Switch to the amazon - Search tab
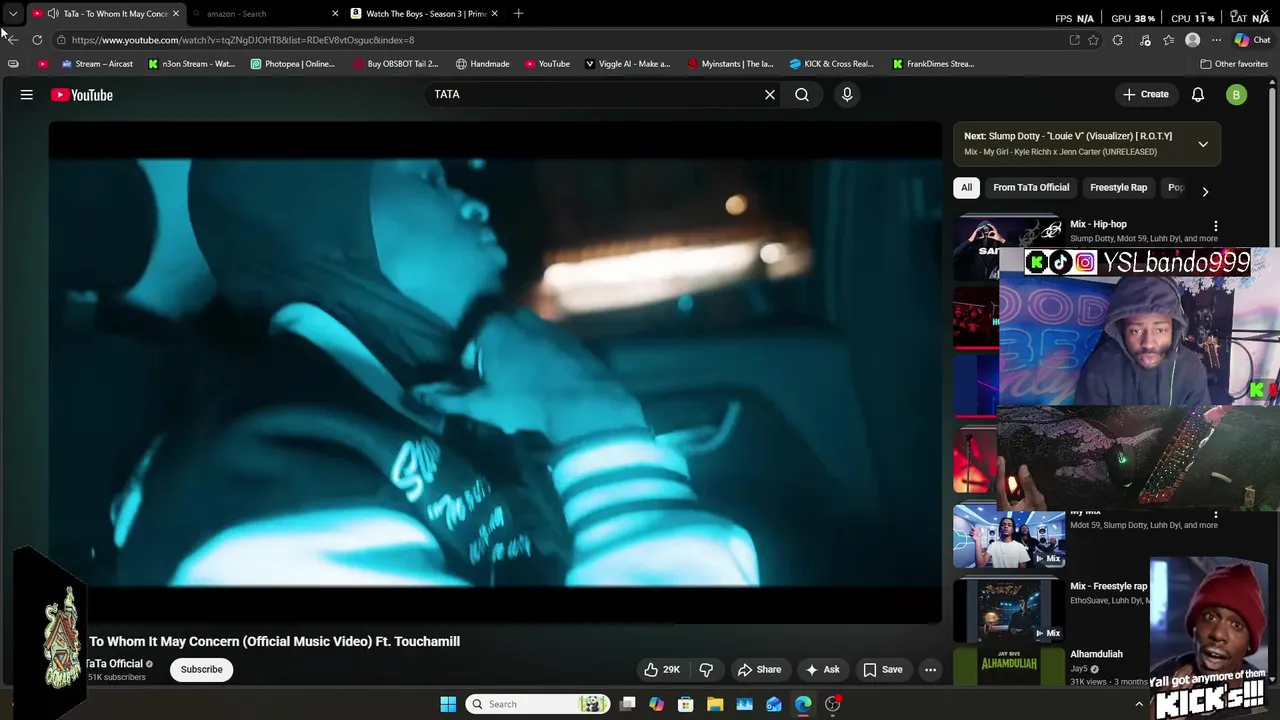Screen dimensions: 1280x720 click(262, 14)
